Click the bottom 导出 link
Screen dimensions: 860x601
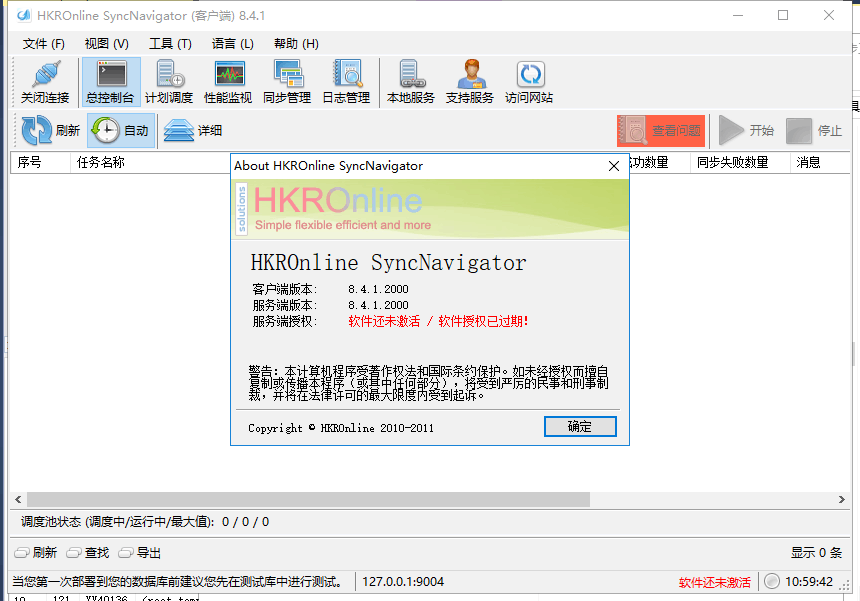point(140,553)
